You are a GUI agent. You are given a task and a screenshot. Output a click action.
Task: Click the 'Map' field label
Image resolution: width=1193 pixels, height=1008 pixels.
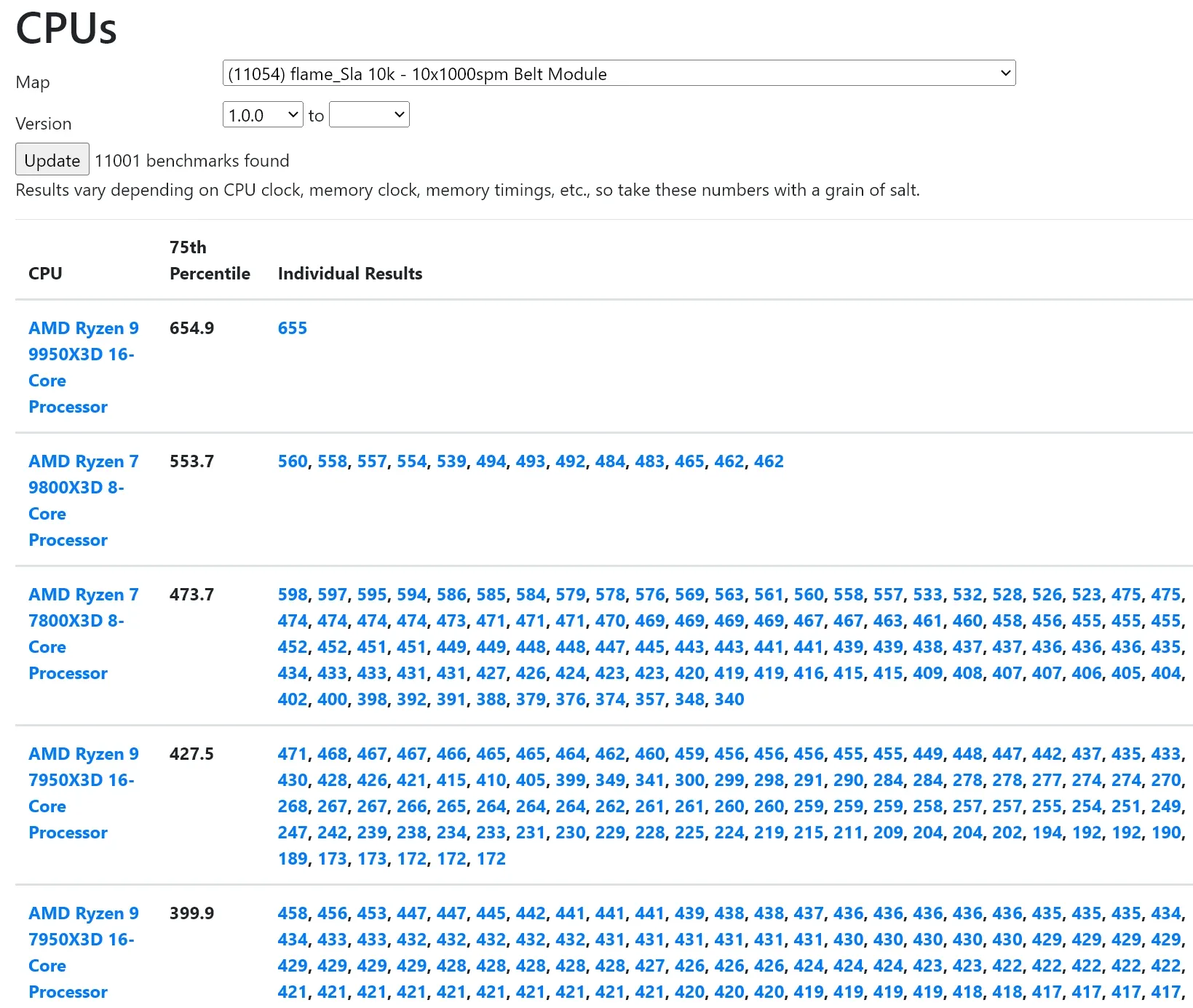(33, 82)
